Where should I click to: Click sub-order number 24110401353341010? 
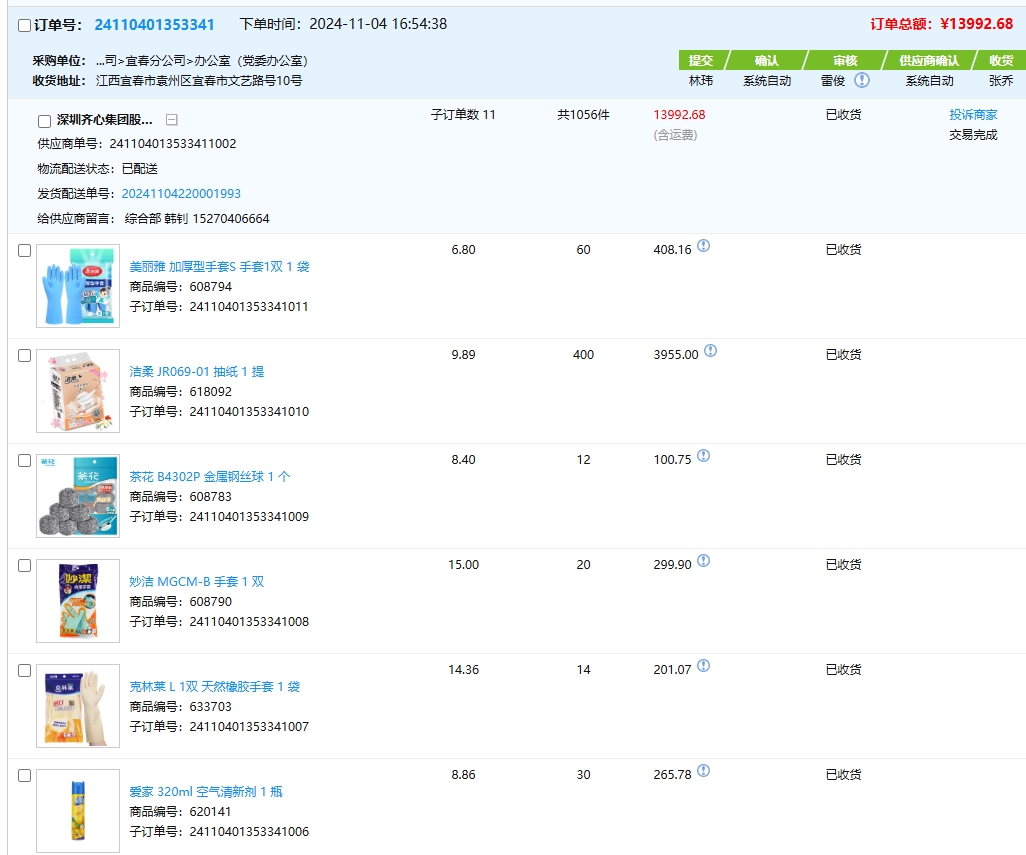[249, 411]
